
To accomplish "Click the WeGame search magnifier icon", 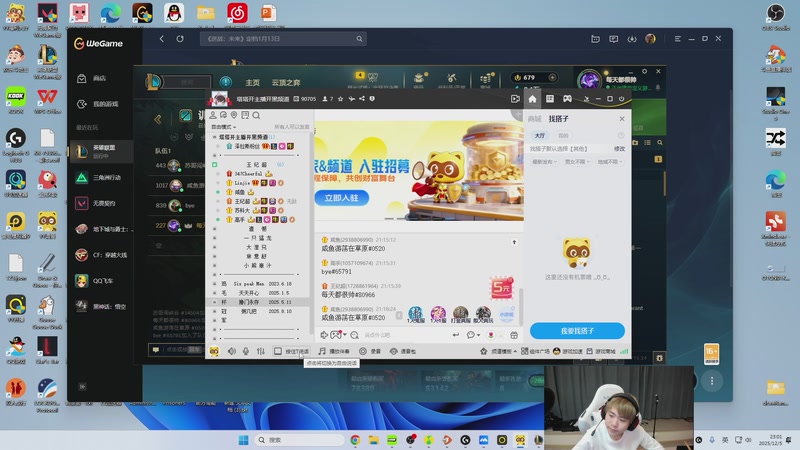I will pos(359,39).
